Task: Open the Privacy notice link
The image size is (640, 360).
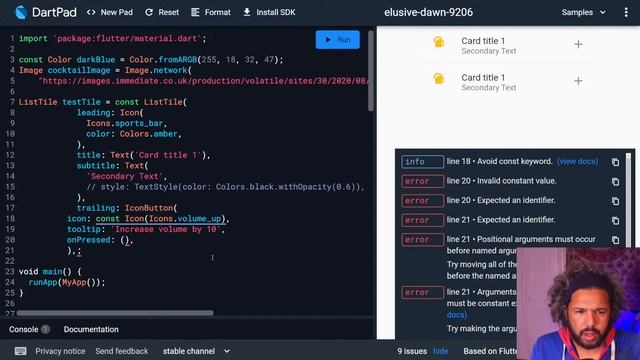Action: click(60, 351)
